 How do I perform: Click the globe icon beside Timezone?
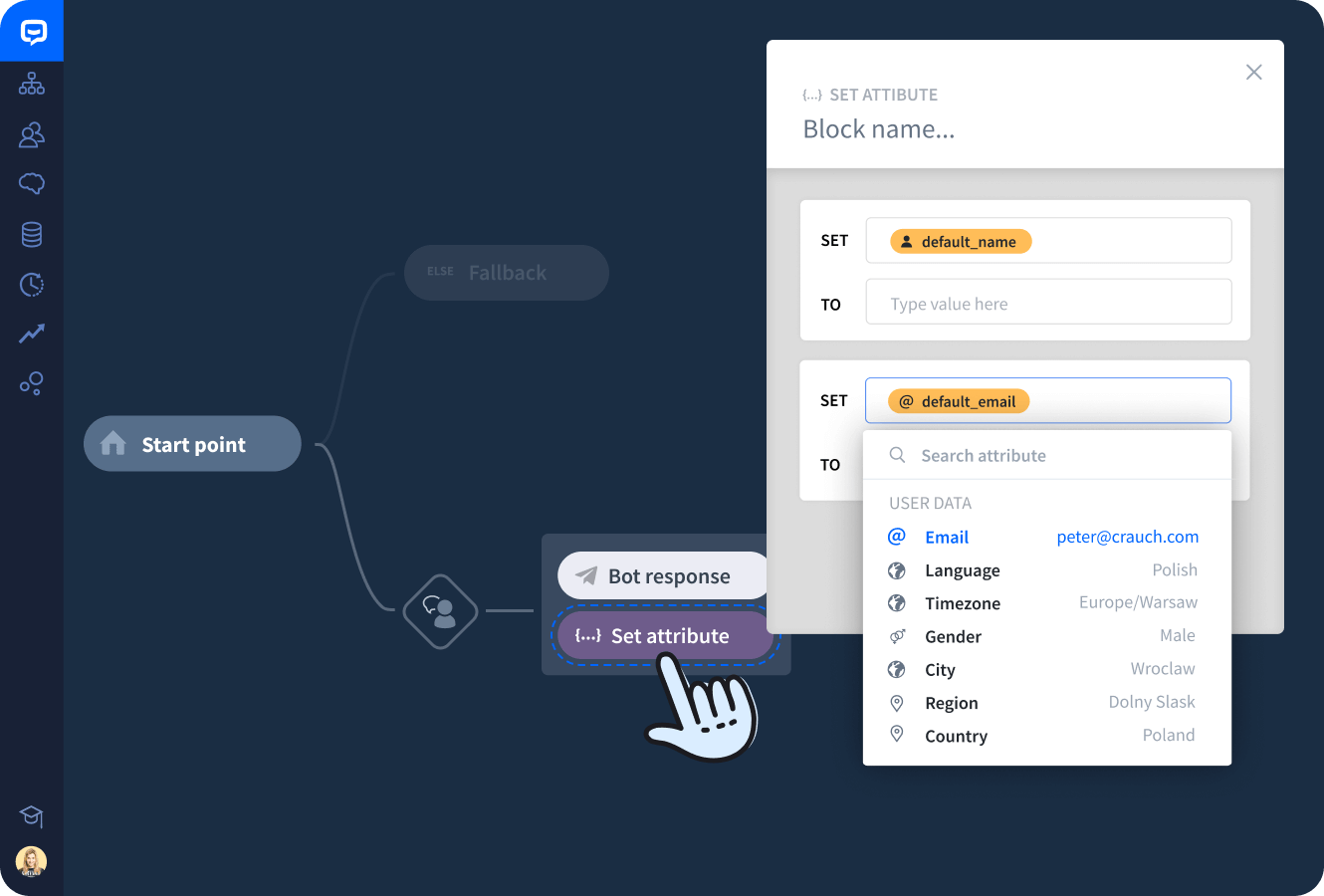(897, 603)
